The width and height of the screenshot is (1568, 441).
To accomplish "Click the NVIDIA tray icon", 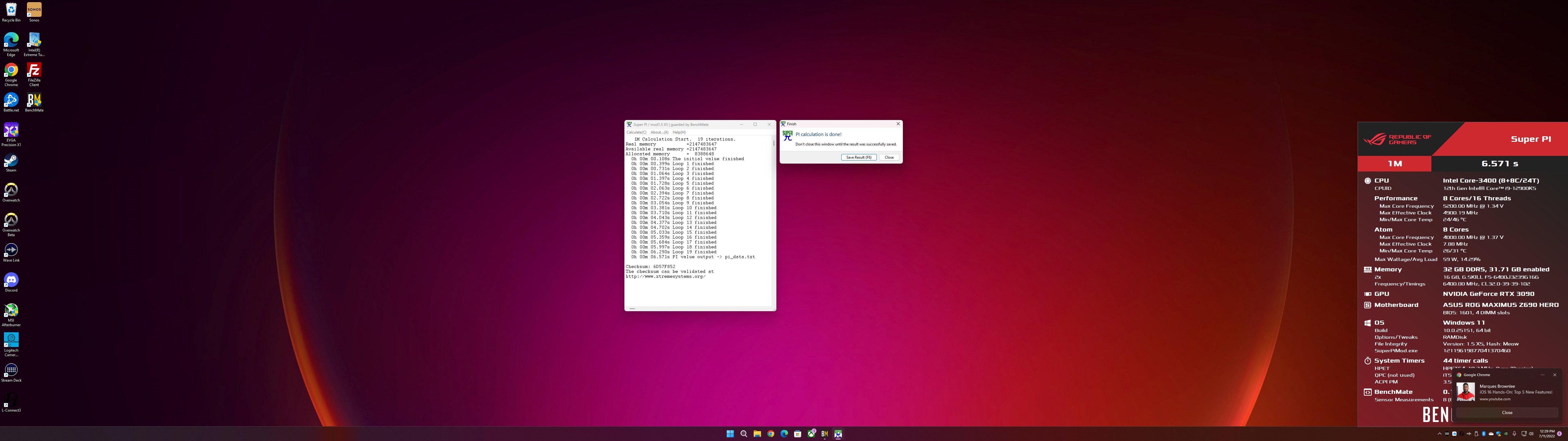I will (1506, 434).
